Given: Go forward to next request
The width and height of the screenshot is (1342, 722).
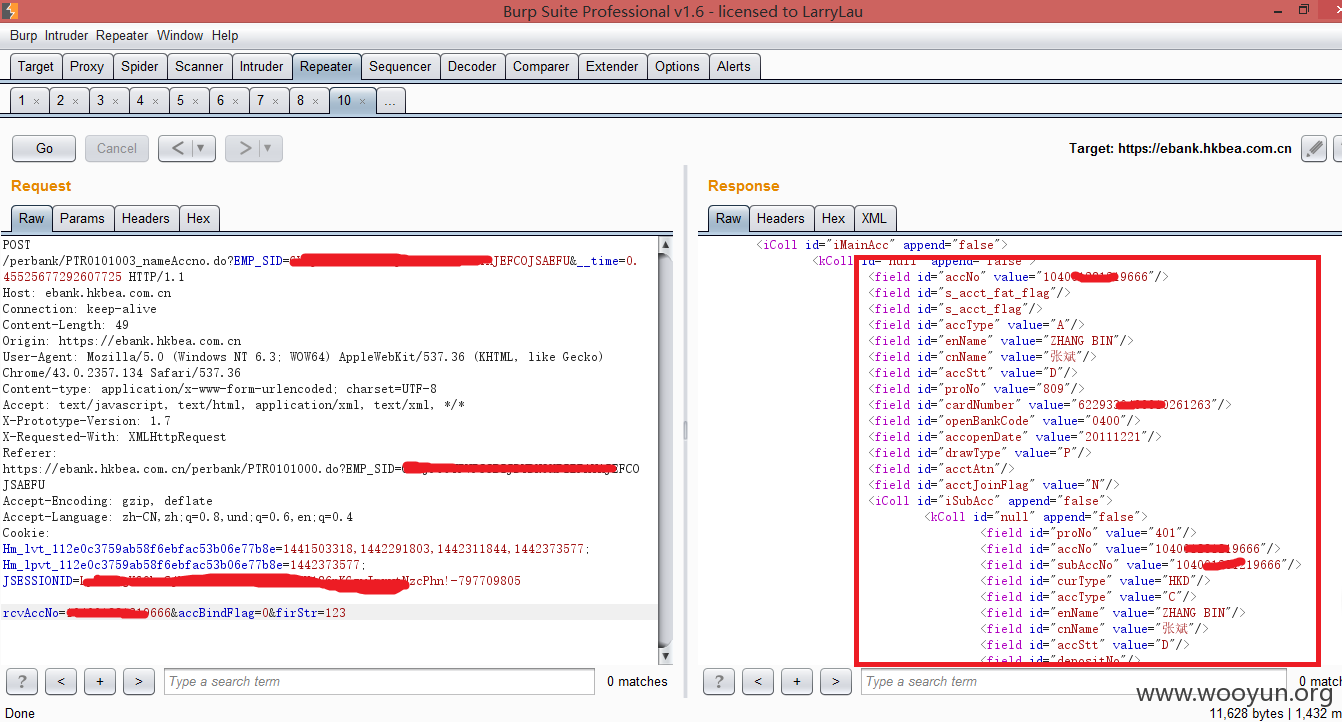Looking at the screenshot, I should 244,148.
